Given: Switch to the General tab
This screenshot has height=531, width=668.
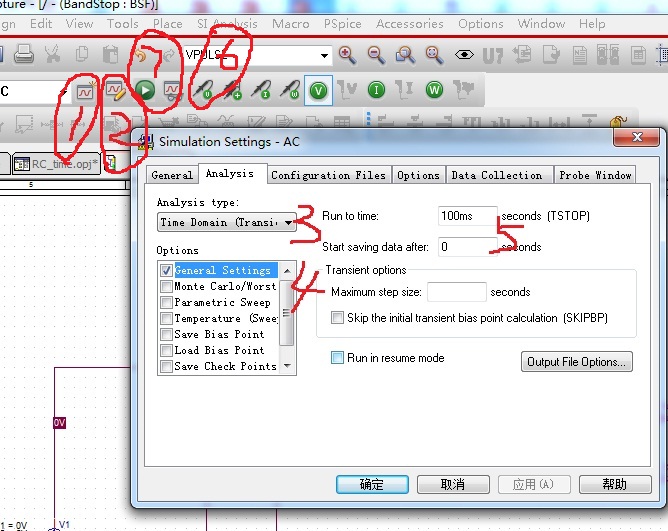Looking at the screenshot, I should [x=172, y=175].
